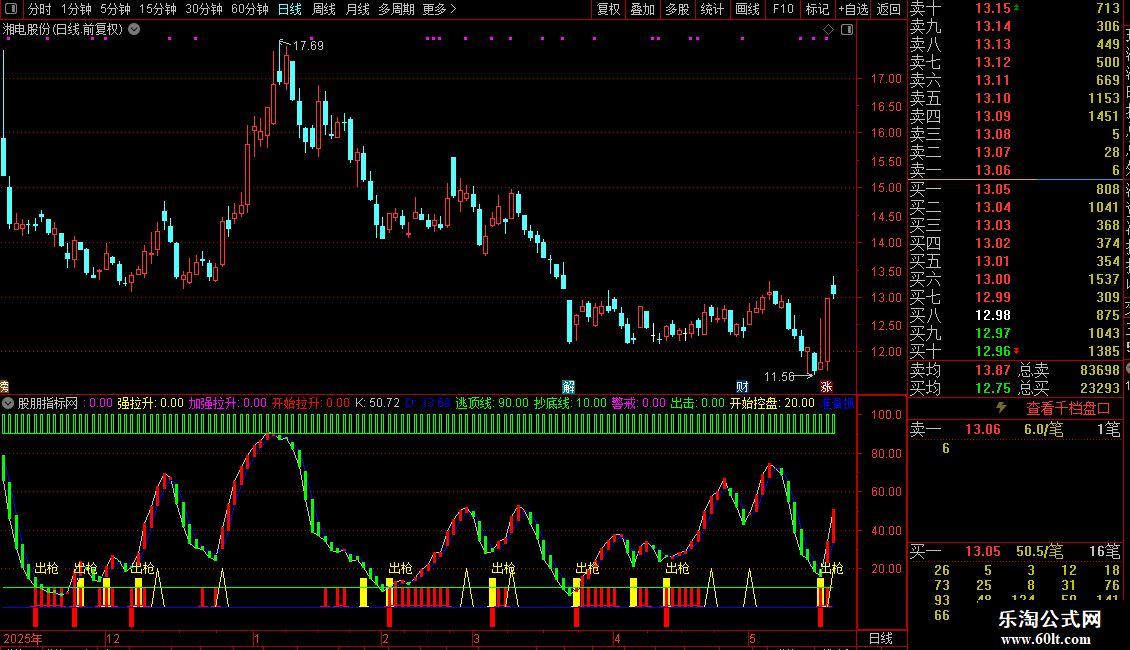
Task: Click the lightning icon beside 查看千档盘口
Action: pyautogui.click(x=1001, y=408)
